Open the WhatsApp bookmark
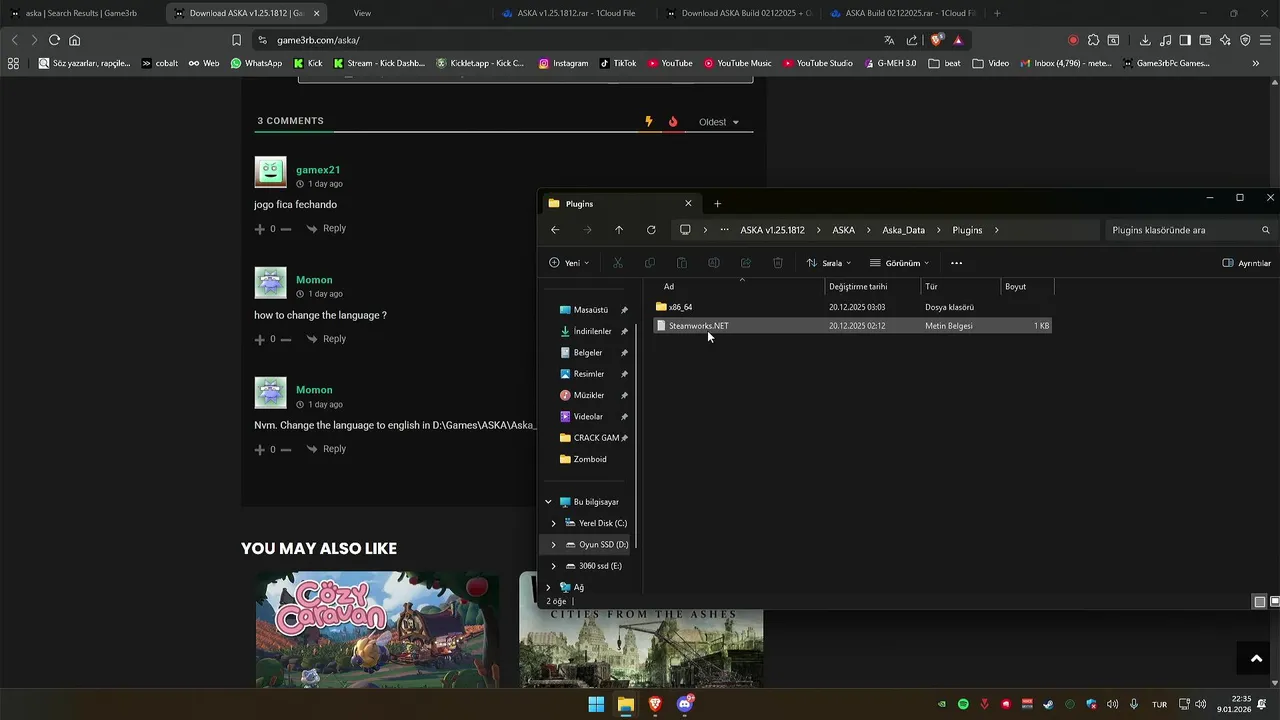The image size is (1280, 720). point(256,63)
